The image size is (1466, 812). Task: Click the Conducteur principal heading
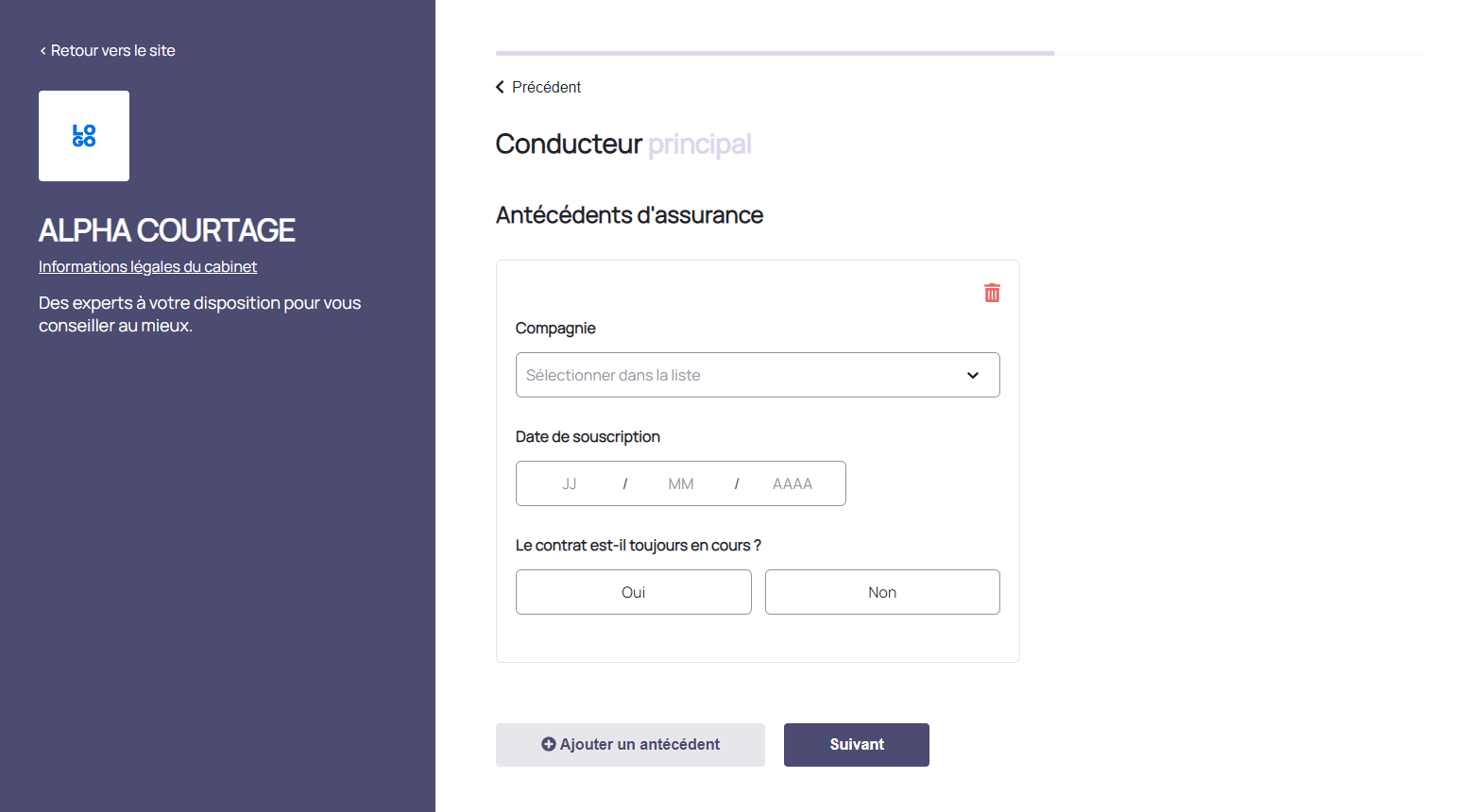tap(623, 144)
